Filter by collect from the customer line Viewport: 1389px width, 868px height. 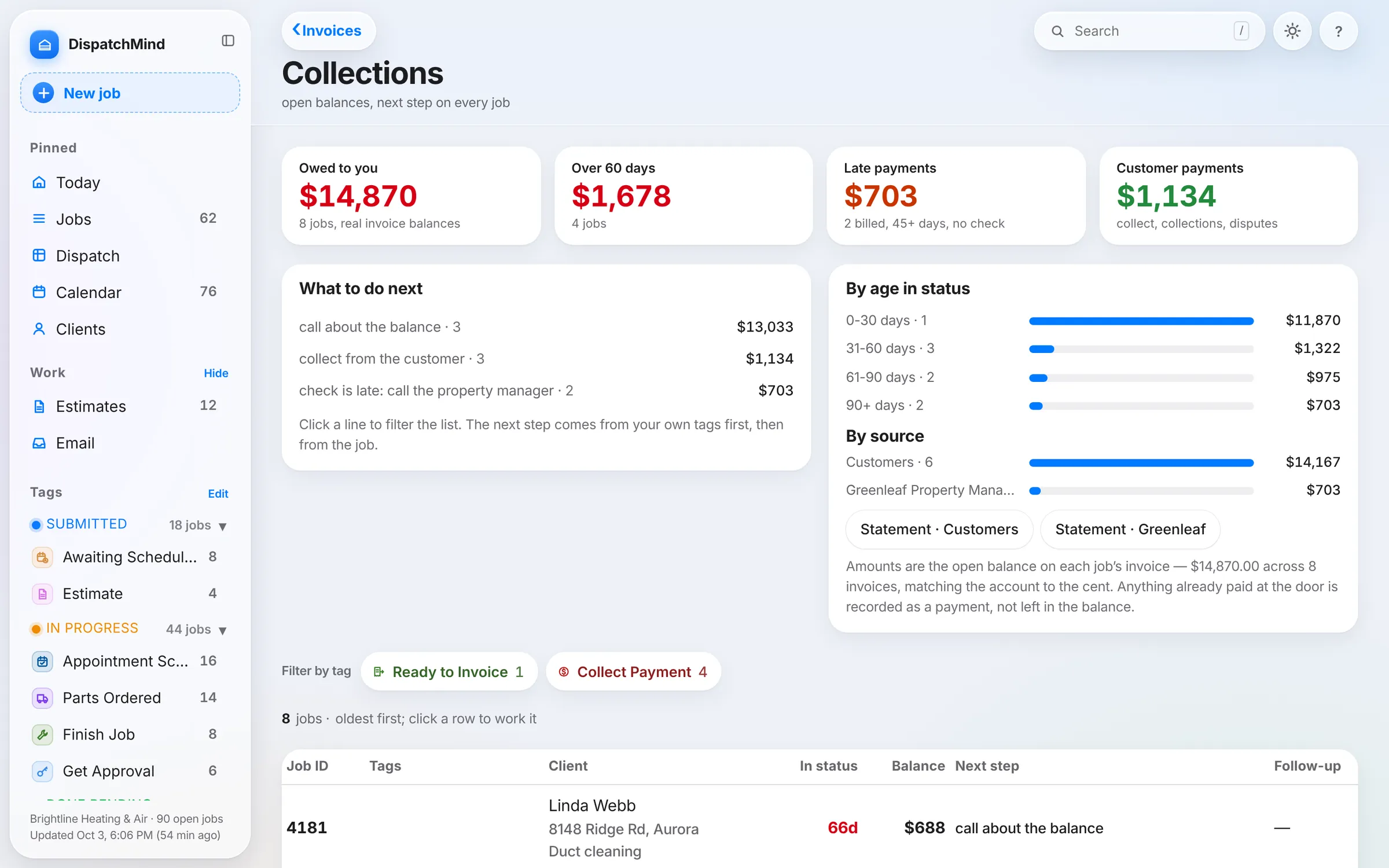point(546,359)
